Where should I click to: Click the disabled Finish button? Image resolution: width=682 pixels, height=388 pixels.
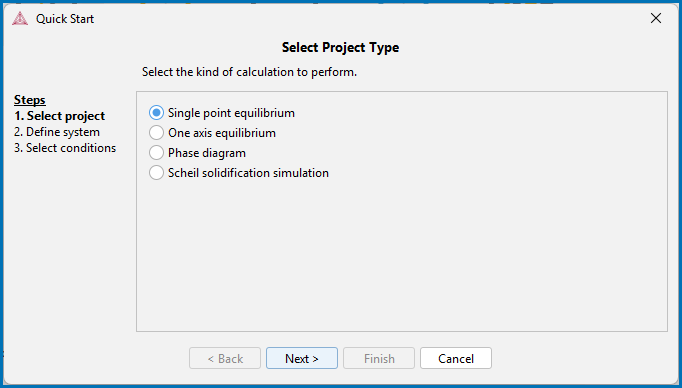tap(379, 358)
